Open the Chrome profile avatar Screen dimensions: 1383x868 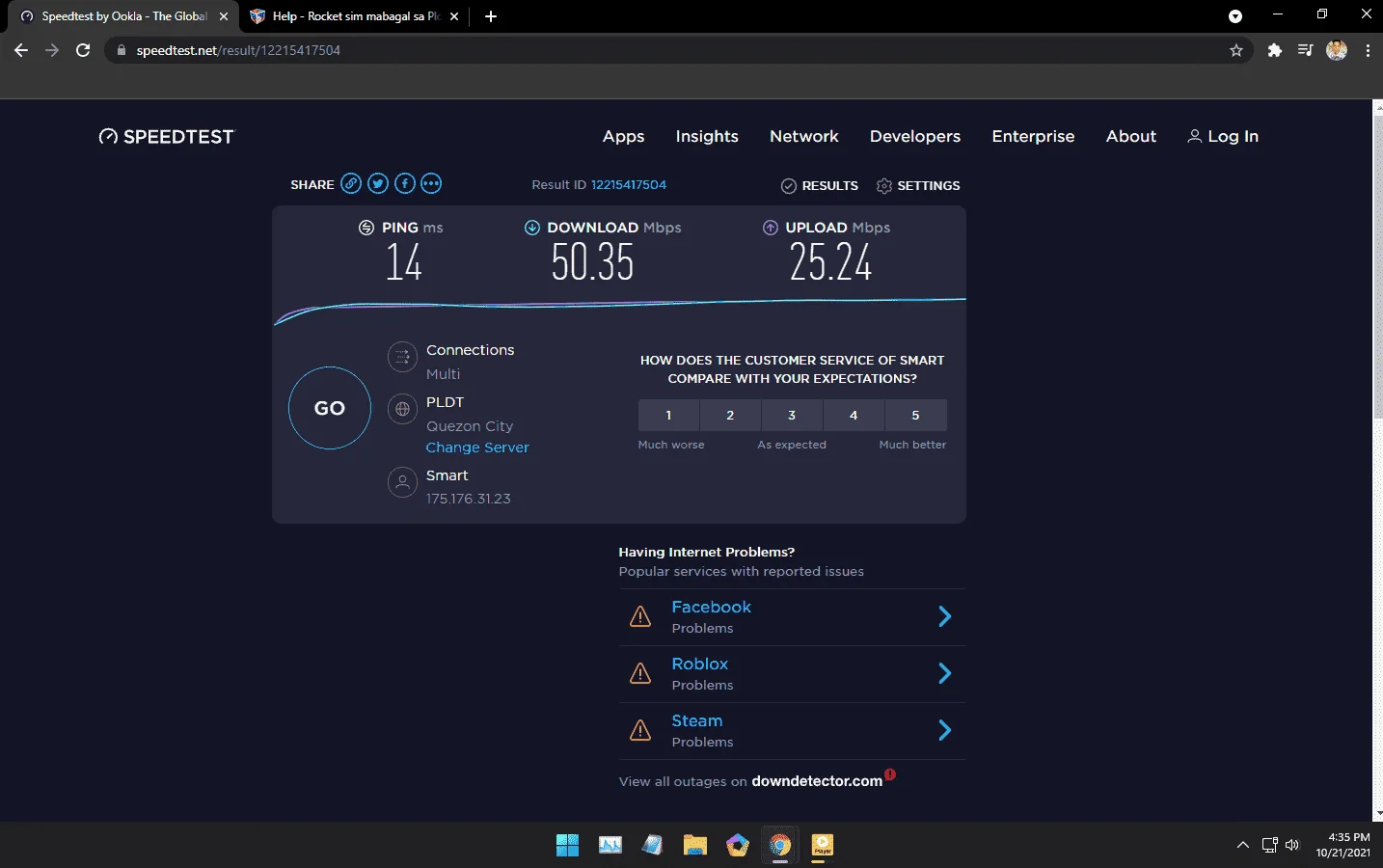(x=1337, y=50)
